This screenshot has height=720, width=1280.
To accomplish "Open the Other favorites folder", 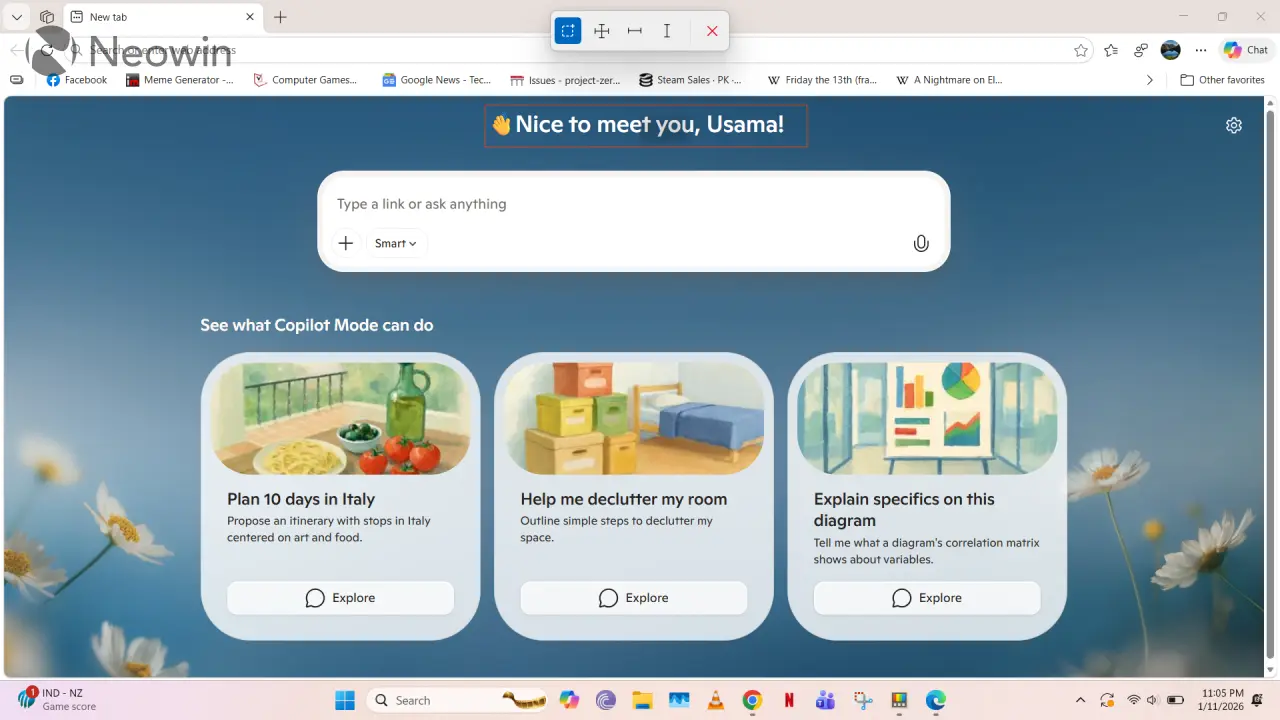I will coord(1222,80).
